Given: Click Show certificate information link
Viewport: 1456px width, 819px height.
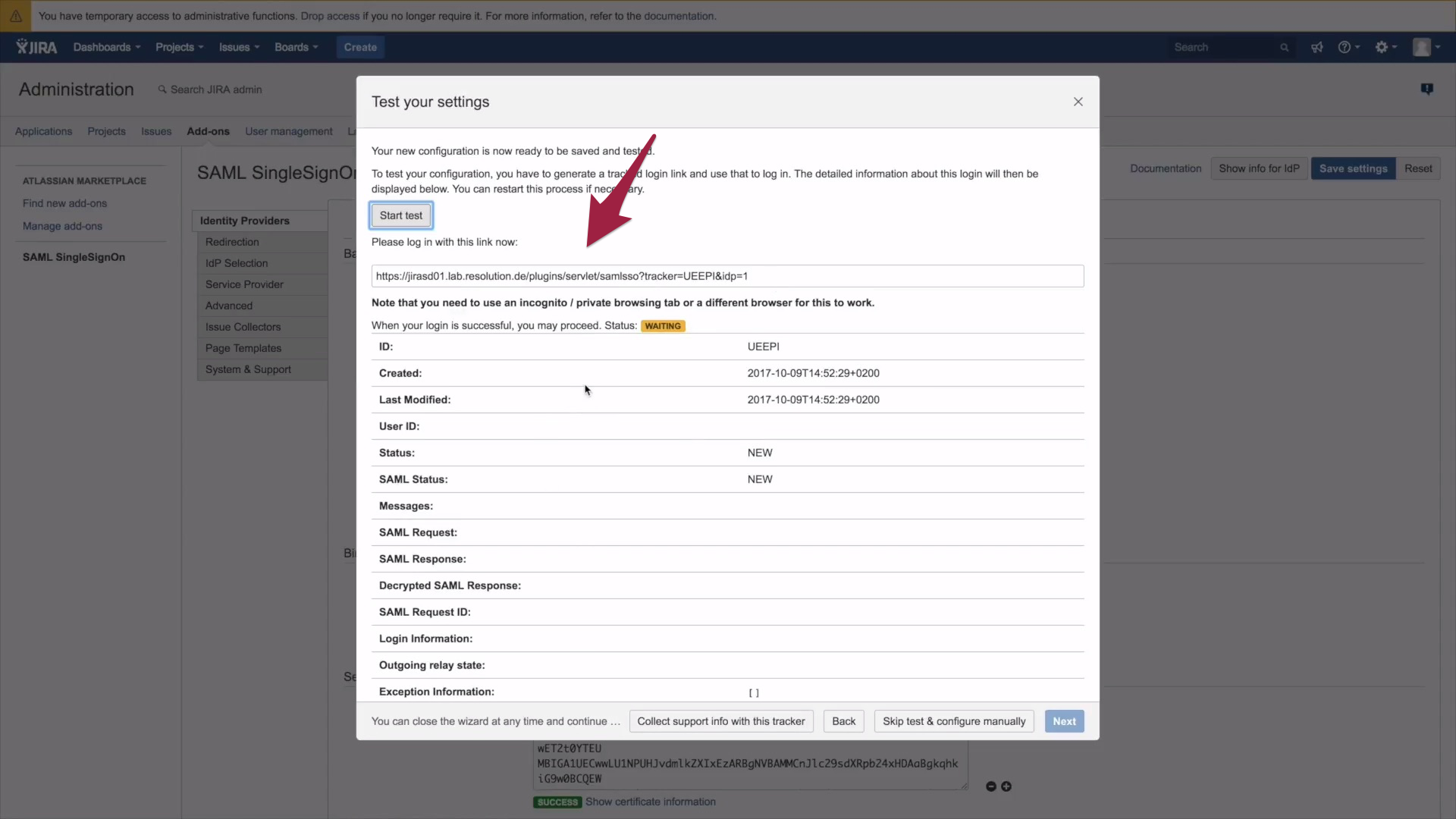Looking at the screenshot, I should 650,802.
